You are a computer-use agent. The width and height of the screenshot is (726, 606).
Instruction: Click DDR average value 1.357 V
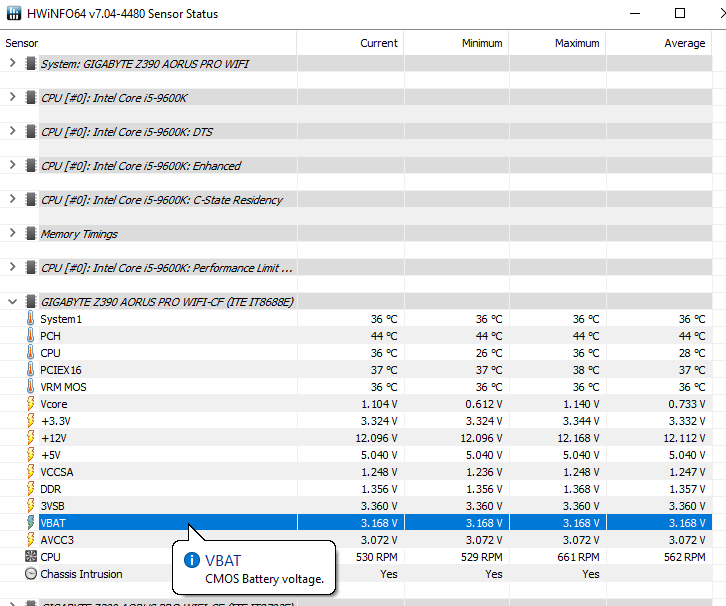tap(687, 489)
